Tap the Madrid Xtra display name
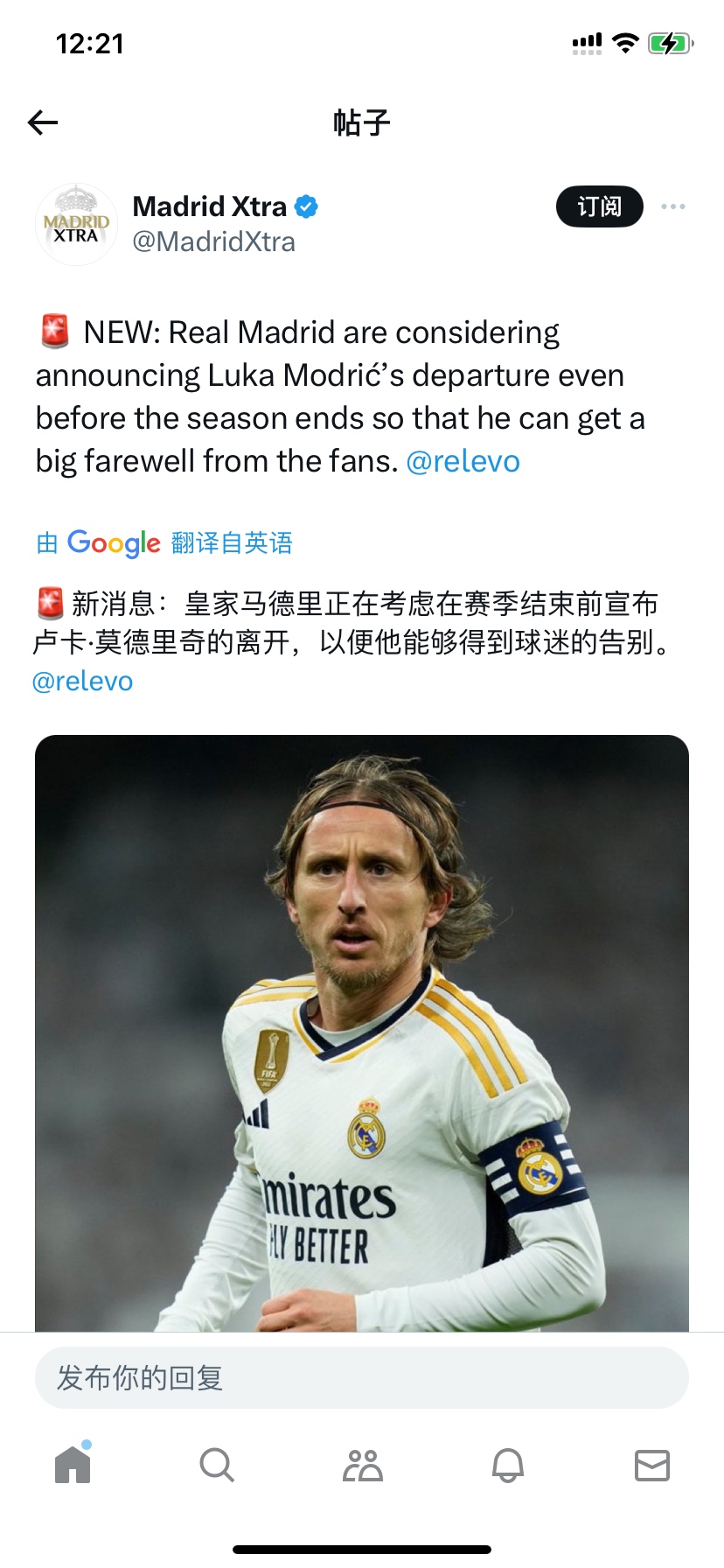724x1568 pixels. click(x=210, y=206)
